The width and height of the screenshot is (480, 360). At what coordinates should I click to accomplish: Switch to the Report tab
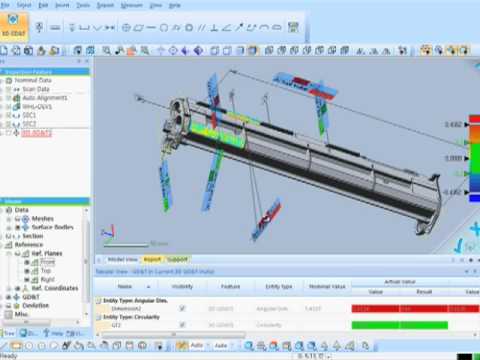[152, 259]
